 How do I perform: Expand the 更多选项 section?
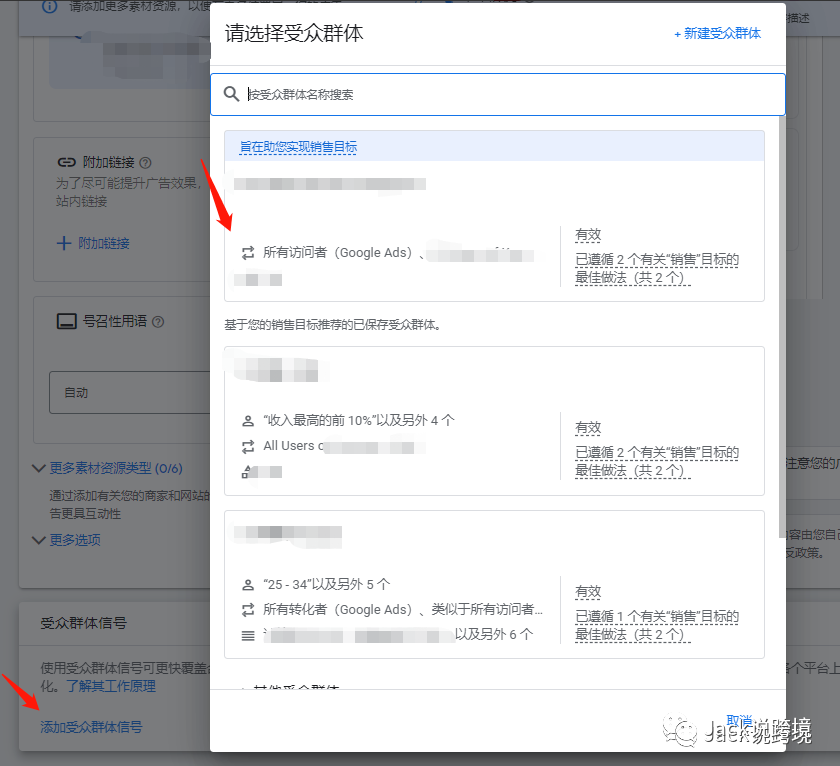38,540
